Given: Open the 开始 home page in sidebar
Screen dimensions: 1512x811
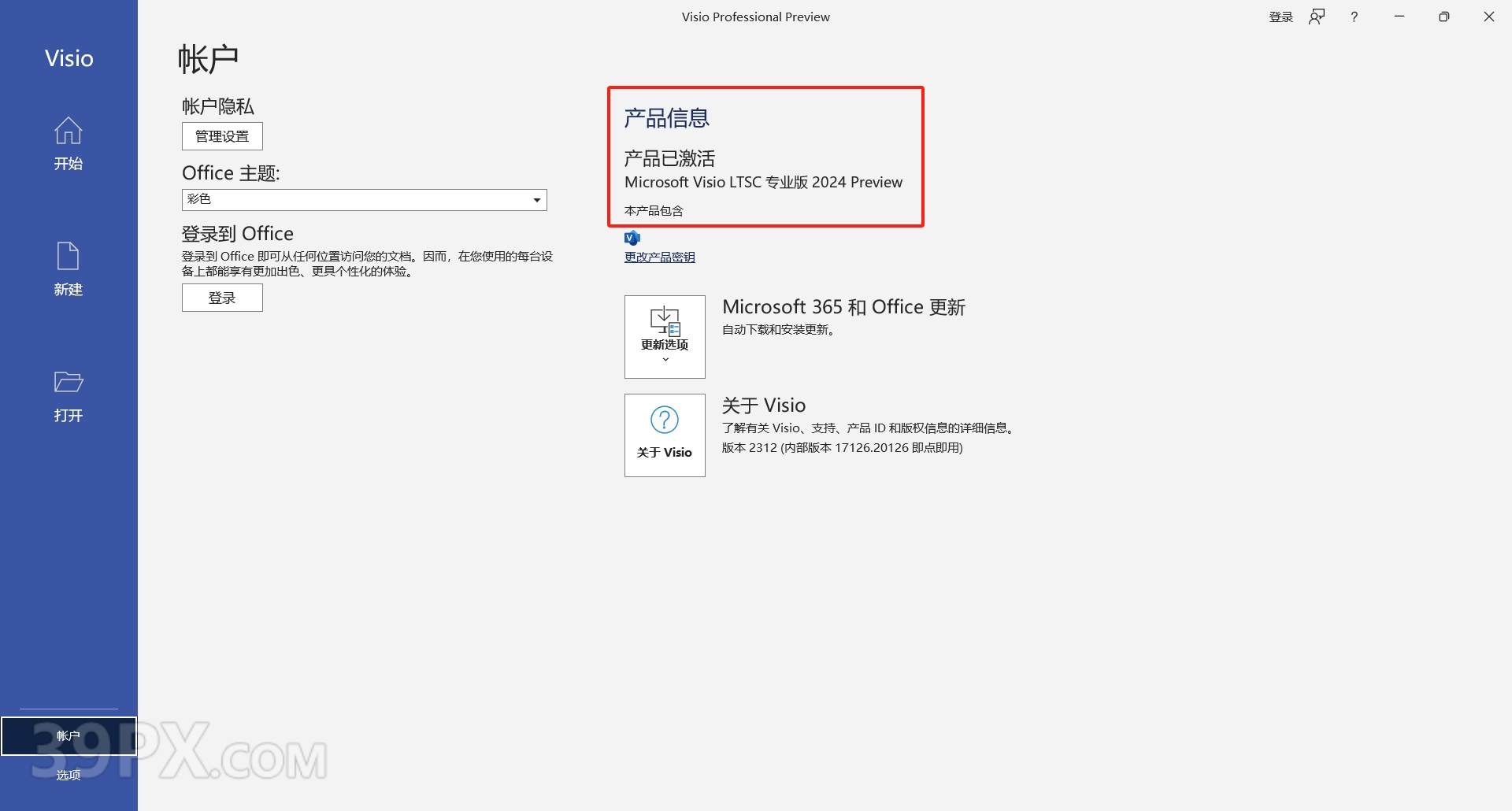Looking at the screenshot, I should (x=69, y=144).
